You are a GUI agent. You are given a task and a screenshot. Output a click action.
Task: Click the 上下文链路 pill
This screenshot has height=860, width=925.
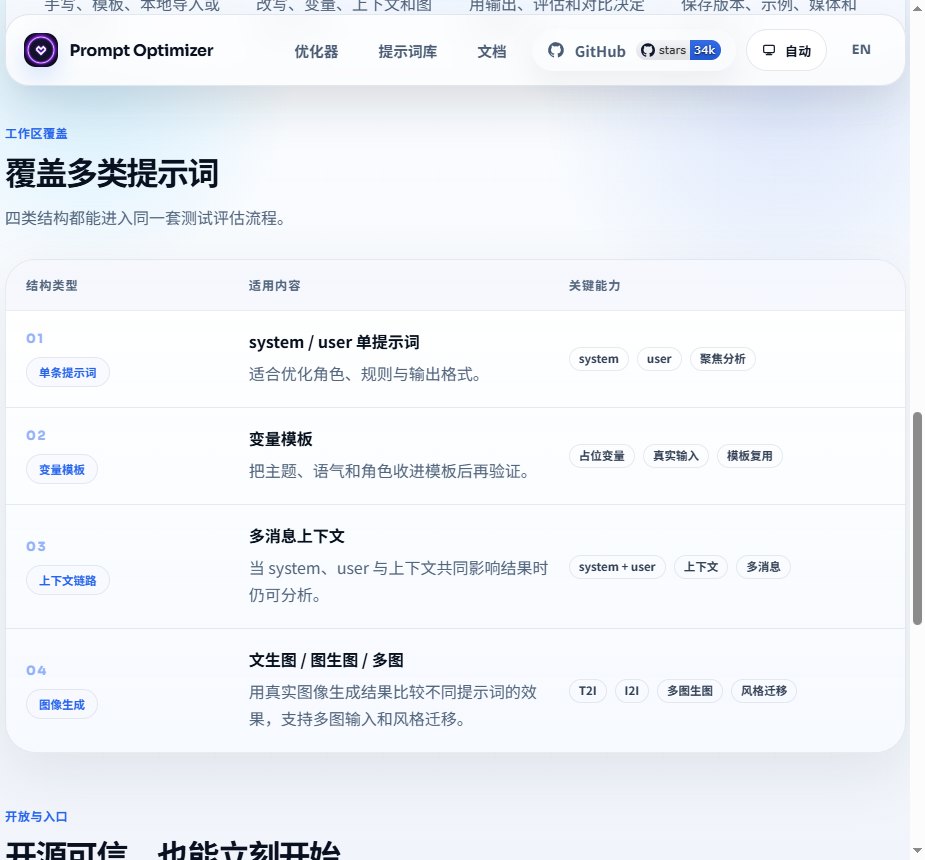pos(68,580)
